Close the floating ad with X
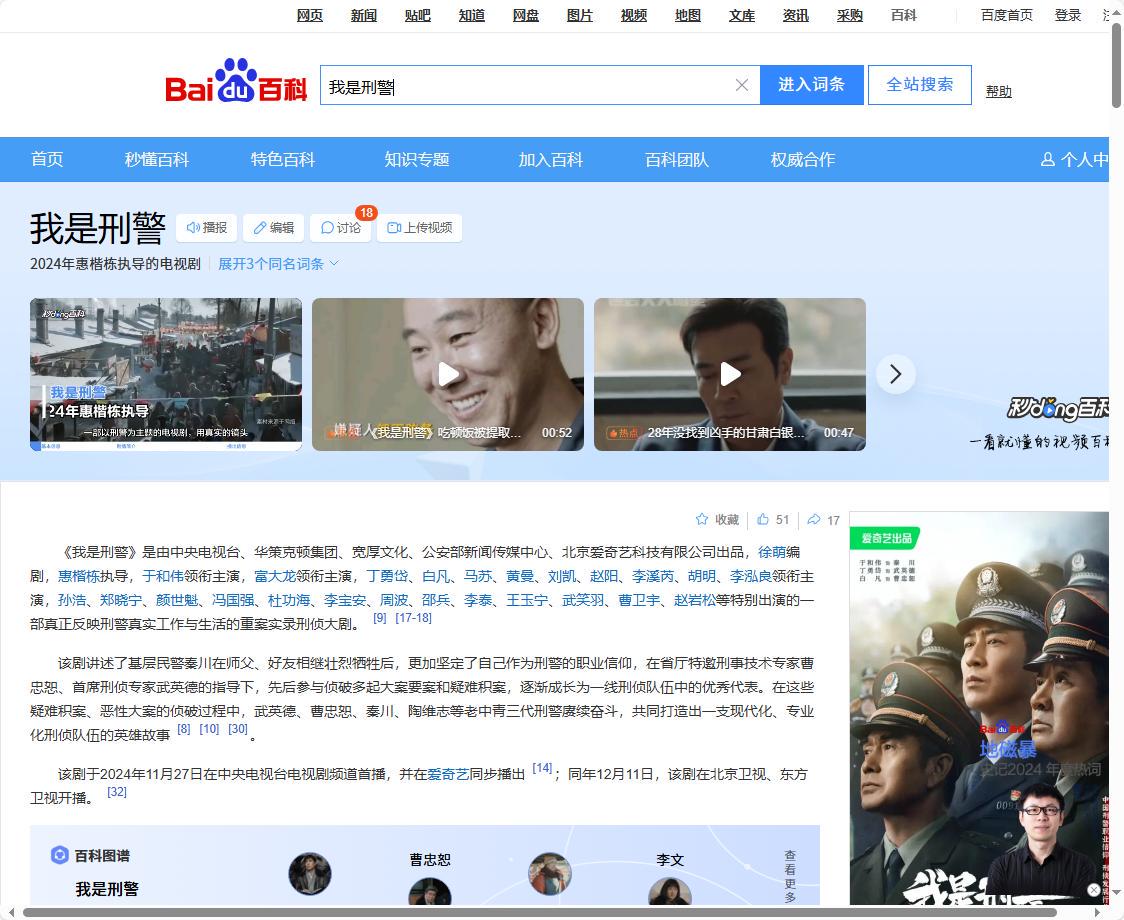Image resolution: width=1124 pixels, height=920 pixels. click(x=1094, y=889)
